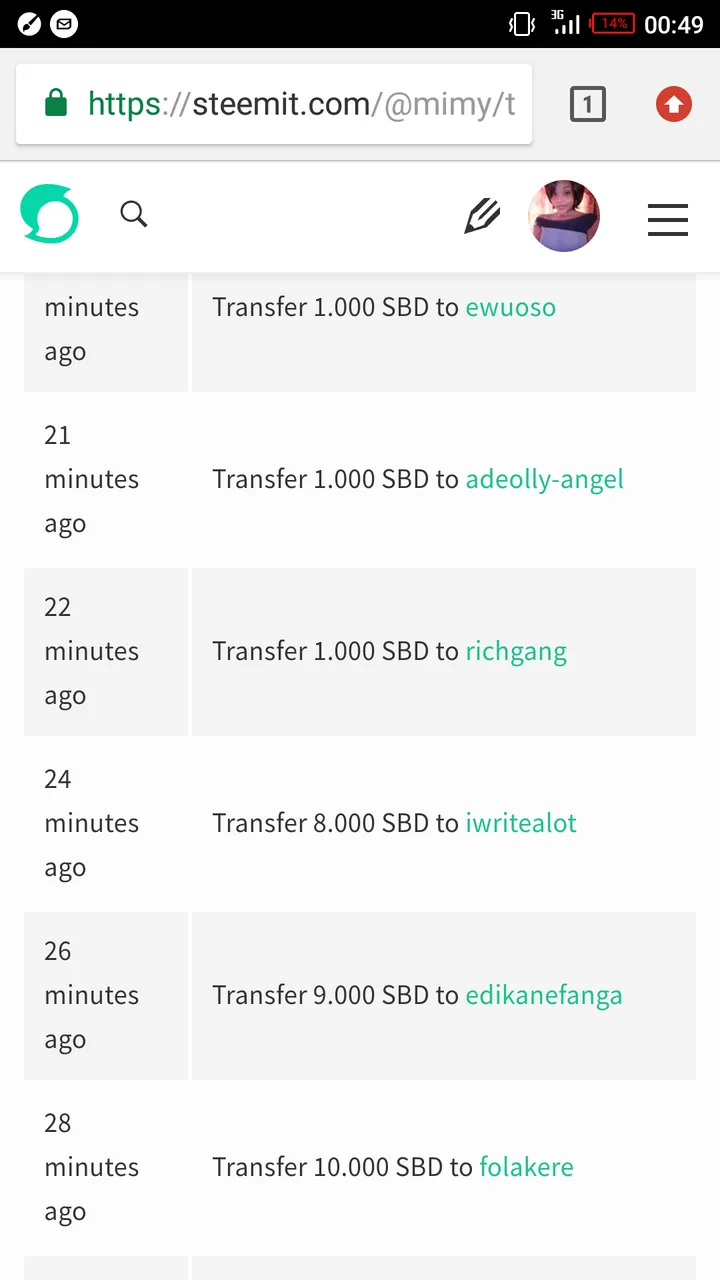Visit the richgang profile link

pos(516,652)
